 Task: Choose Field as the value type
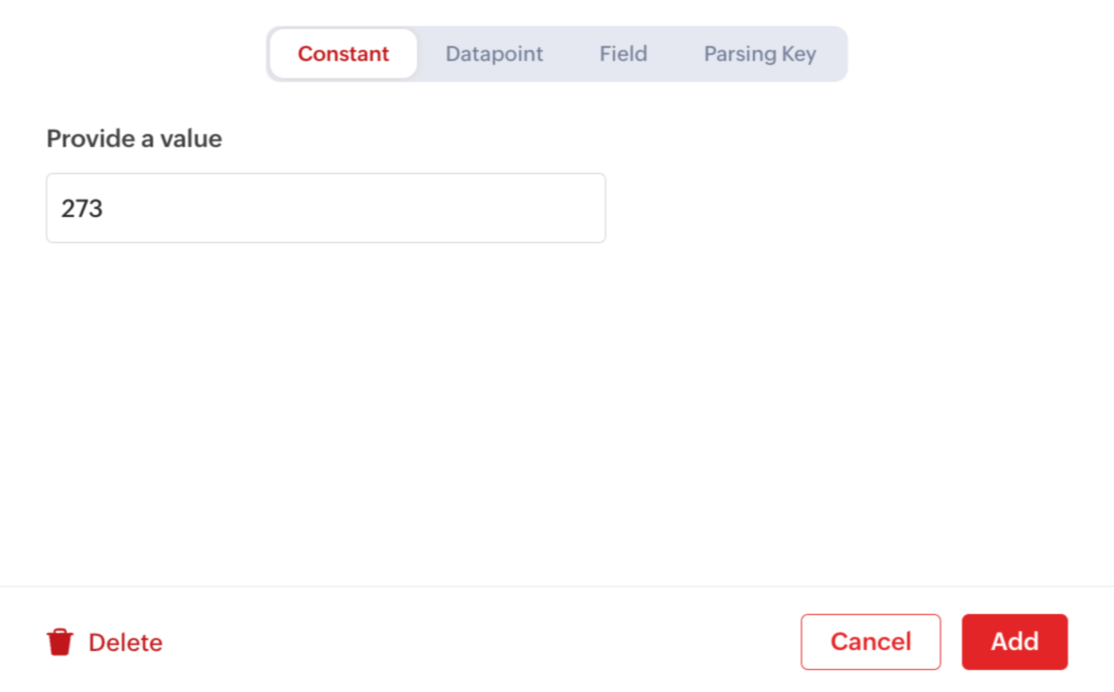pos(623,54)
